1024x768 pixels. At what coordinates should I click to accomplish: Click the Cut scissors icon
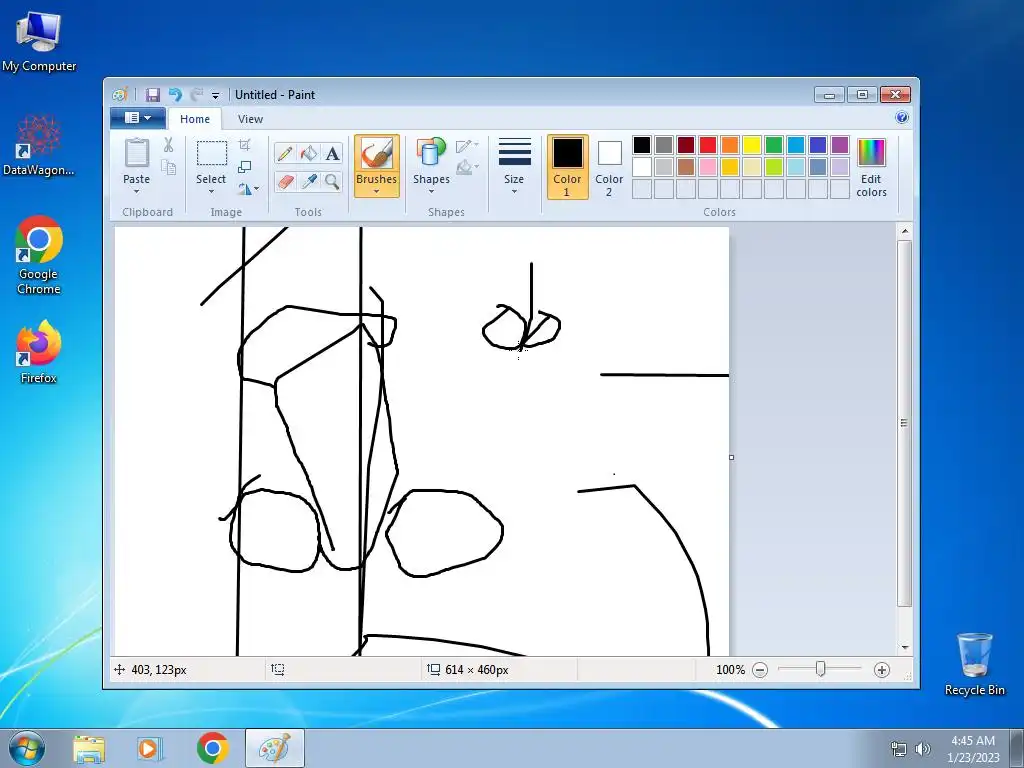[168, 145]
